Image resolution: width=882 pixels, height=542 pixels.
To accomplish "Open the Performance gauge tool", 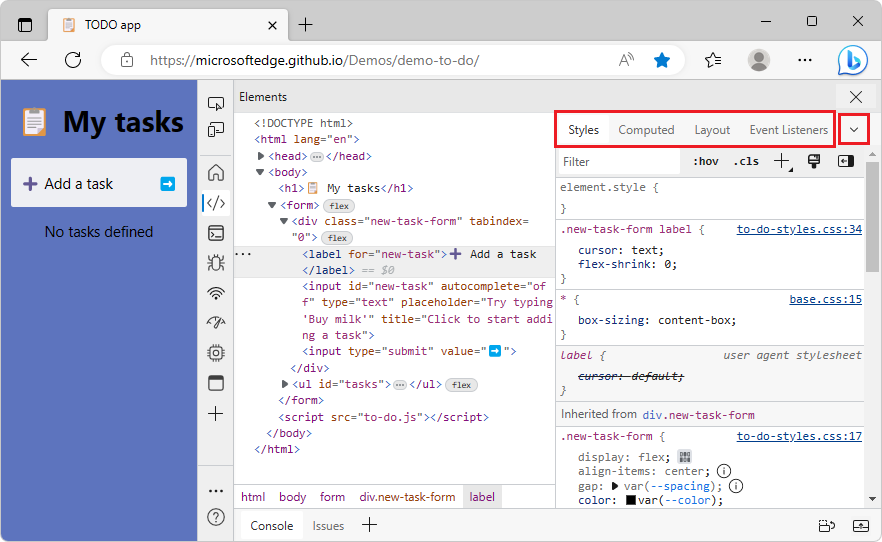I will click(x=216, y=323).
